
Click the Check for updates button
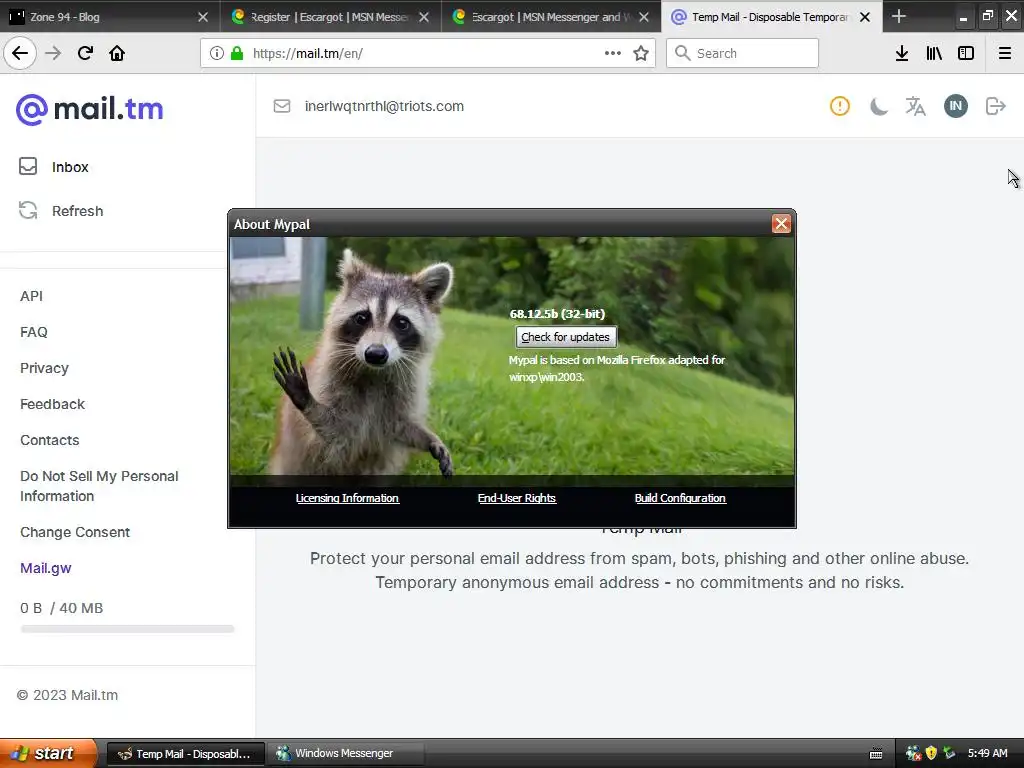click(x=566, y=337)
